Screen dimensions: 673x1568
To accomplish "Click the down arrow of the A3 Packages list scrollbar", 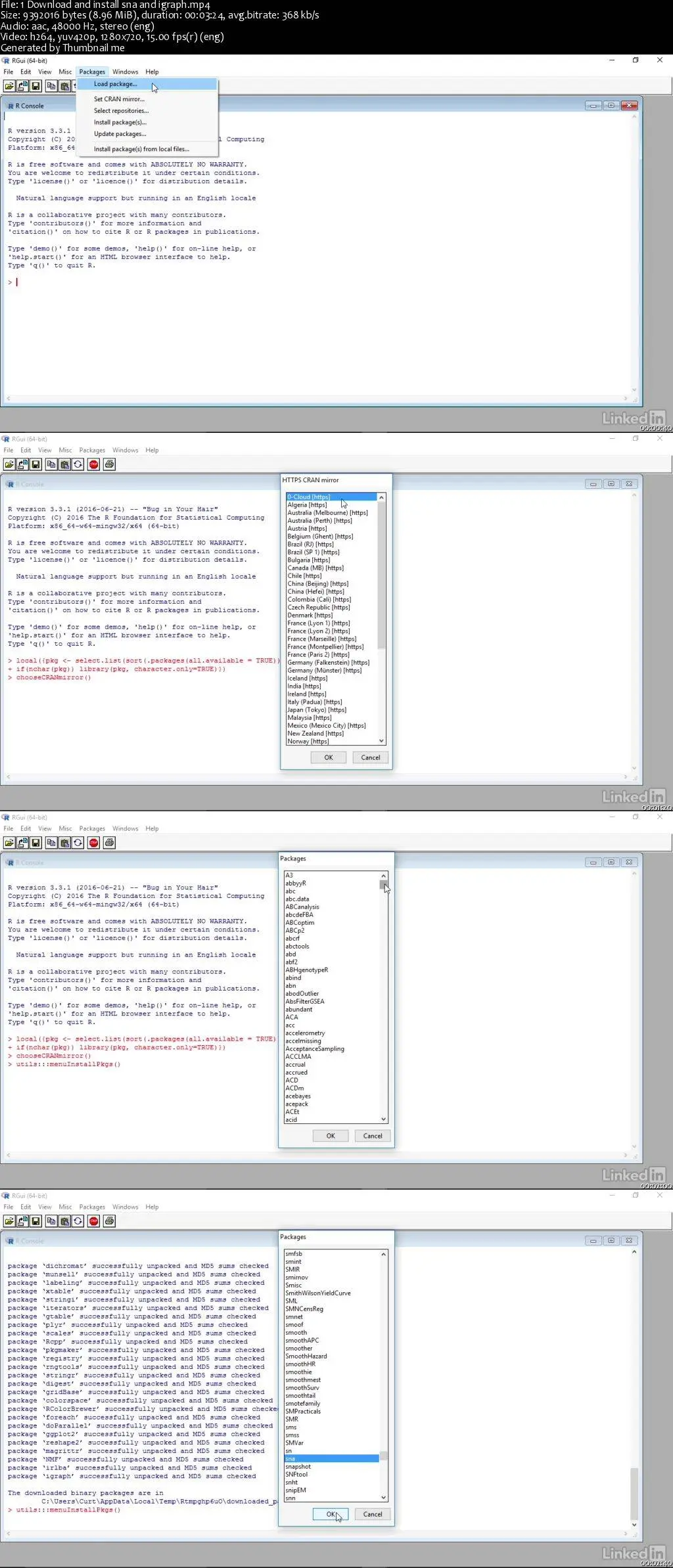I will (383, 1119).
